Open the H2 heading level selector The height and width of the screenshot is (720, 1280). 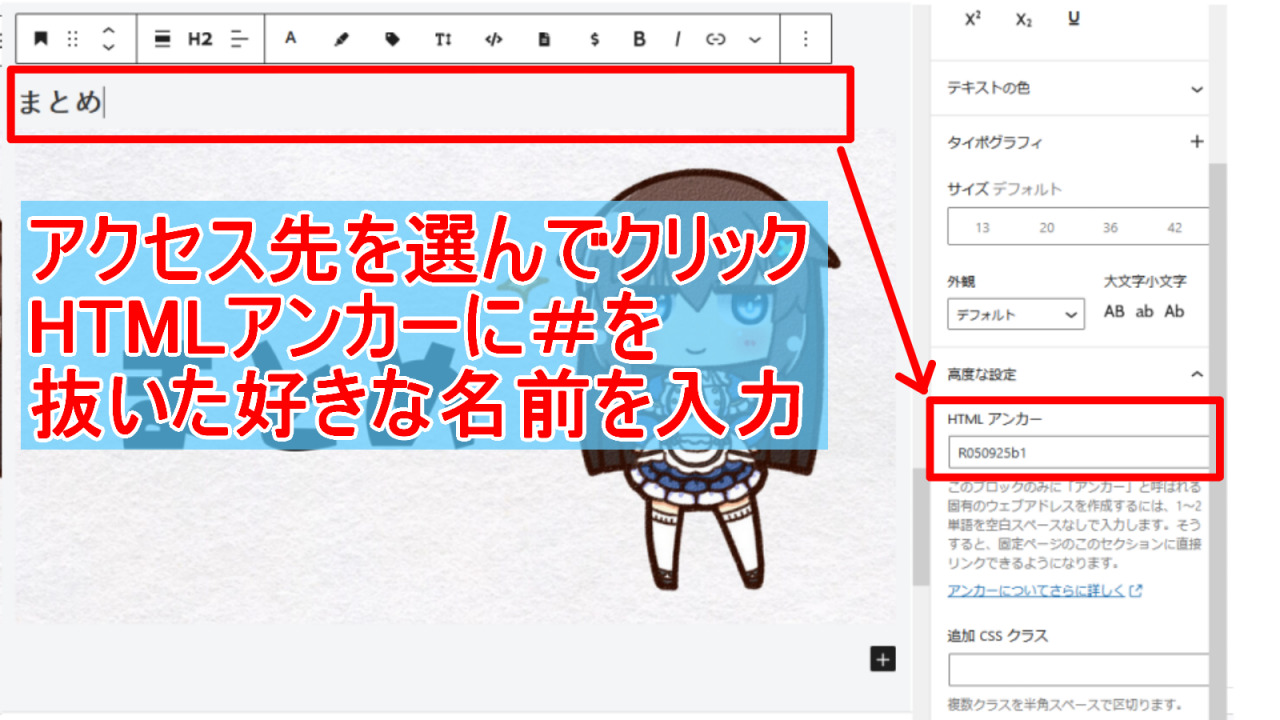[200, 39]
